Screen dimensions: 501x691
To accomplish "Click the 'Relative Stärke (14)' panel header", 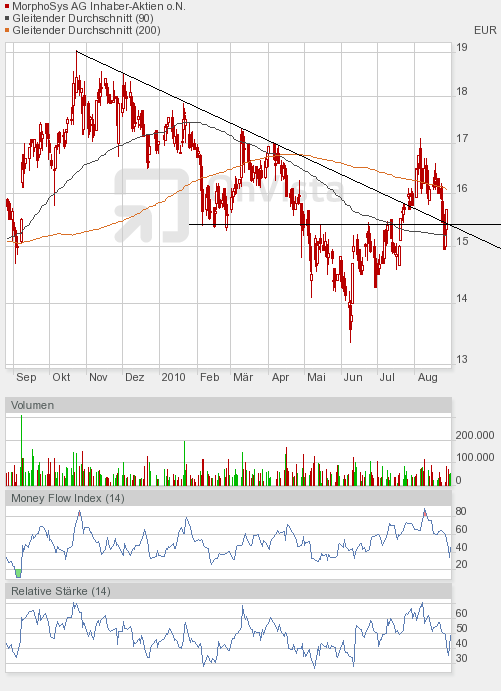I will pos(228,591).
